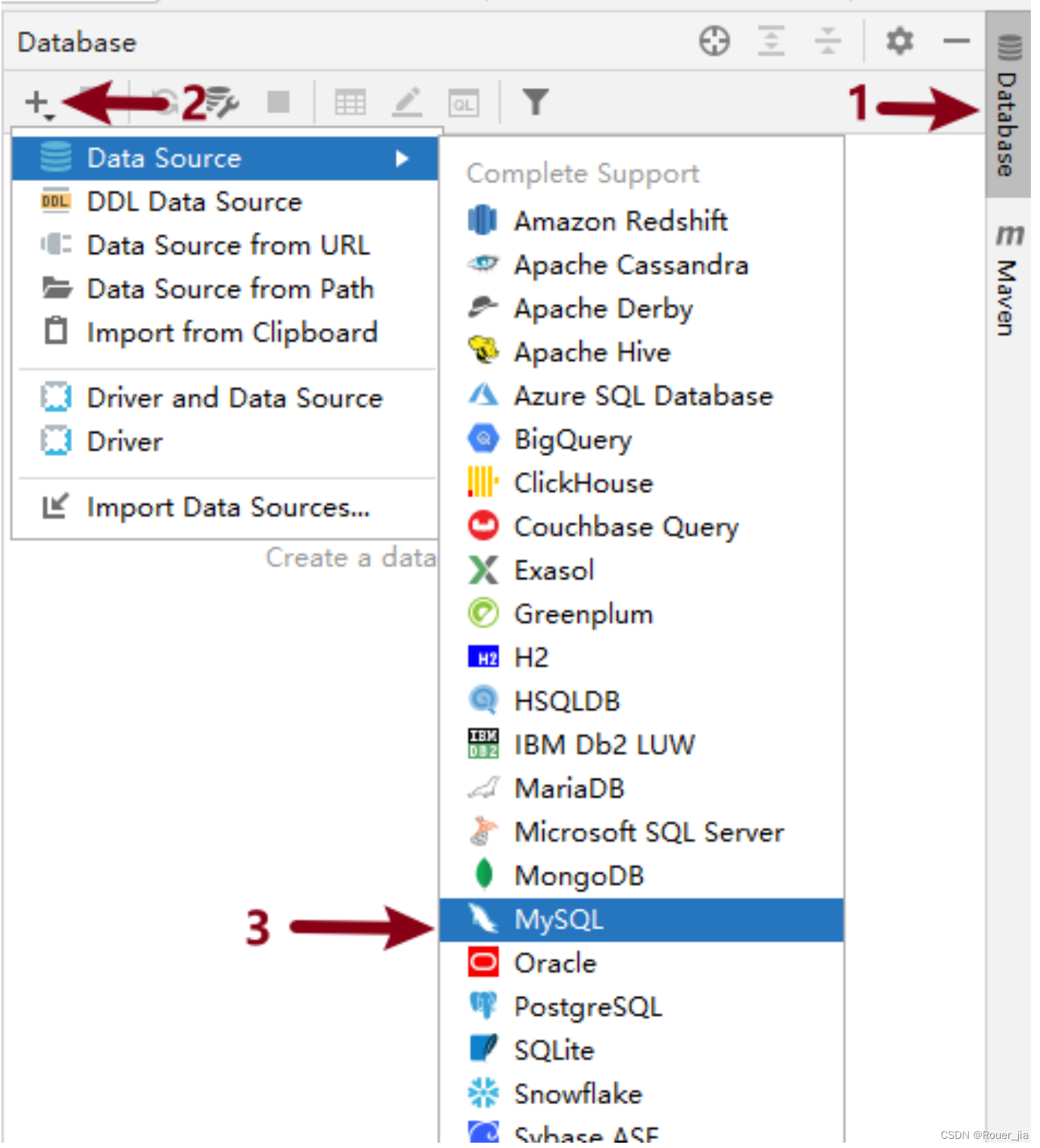Screen dimensions: 1040x1148
Task: Click the Stop square toolbar icon
Action: pyautogui.click(x=278, y=102)
